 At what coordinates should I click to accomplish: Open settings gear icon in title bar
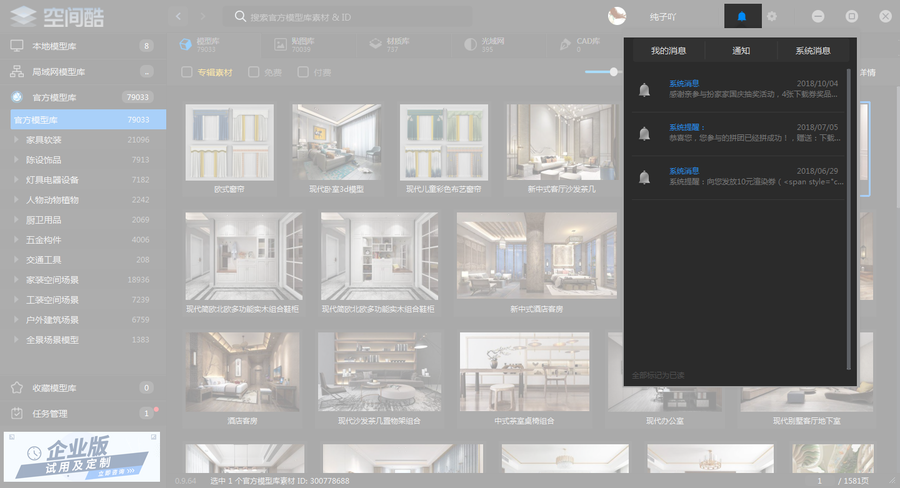click(x=772, y=17)
